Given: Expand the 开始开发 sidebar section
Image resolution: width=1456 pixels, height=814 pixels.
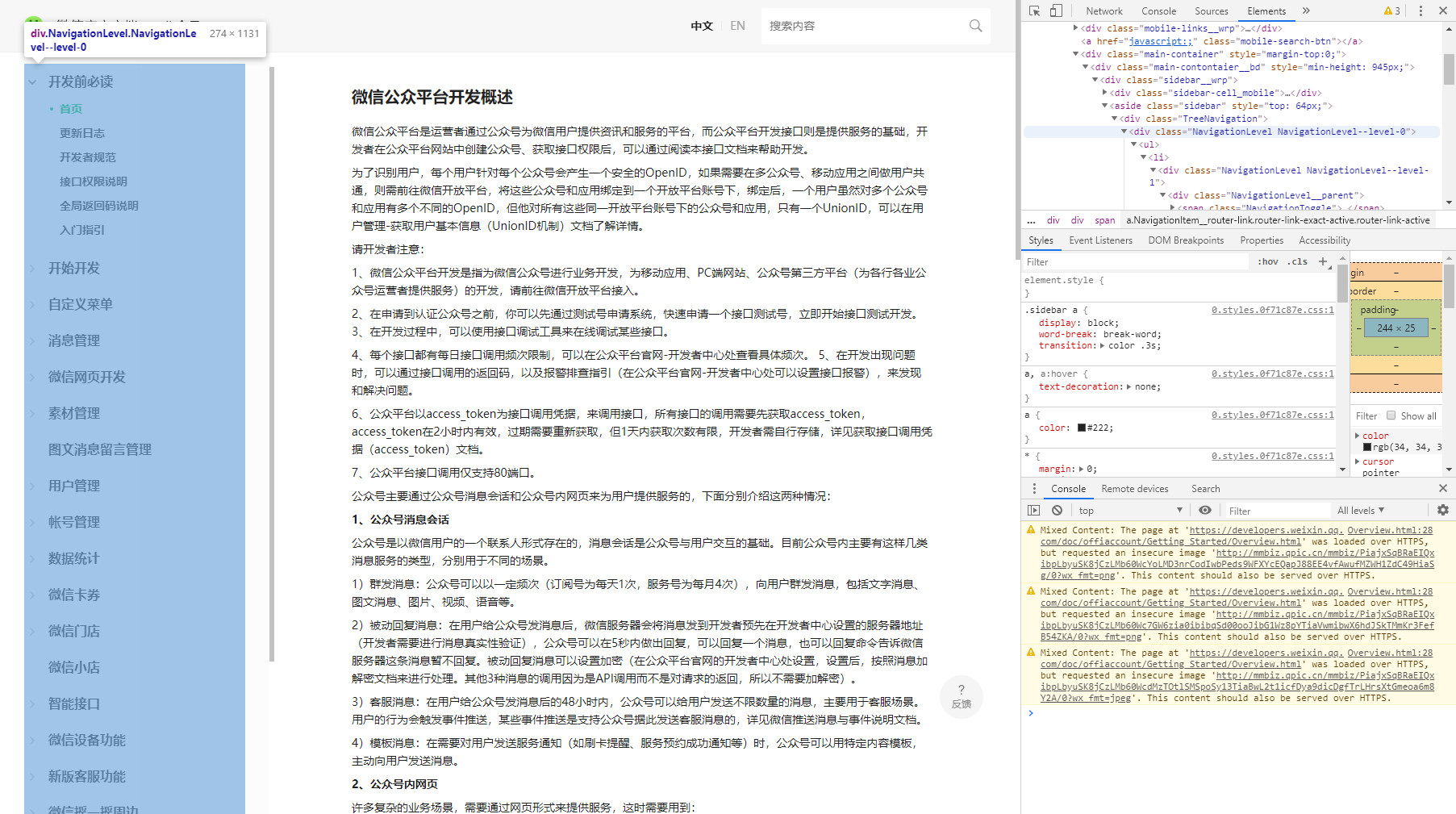Looking at the screenshot, I should [32, 268].
